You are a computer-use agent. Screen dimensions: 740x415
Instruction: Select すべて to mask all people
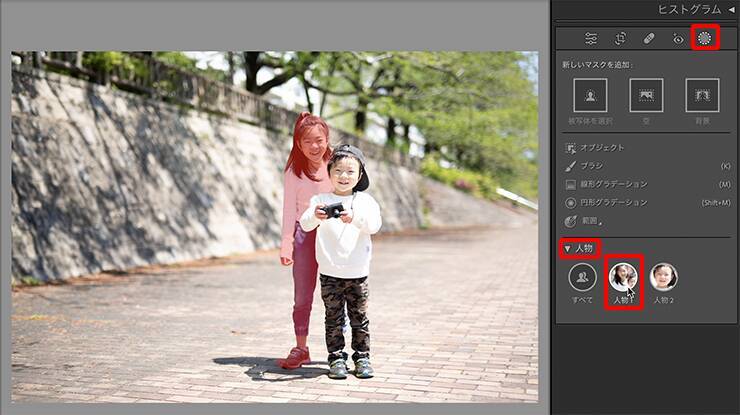click(x=582, y=277)
